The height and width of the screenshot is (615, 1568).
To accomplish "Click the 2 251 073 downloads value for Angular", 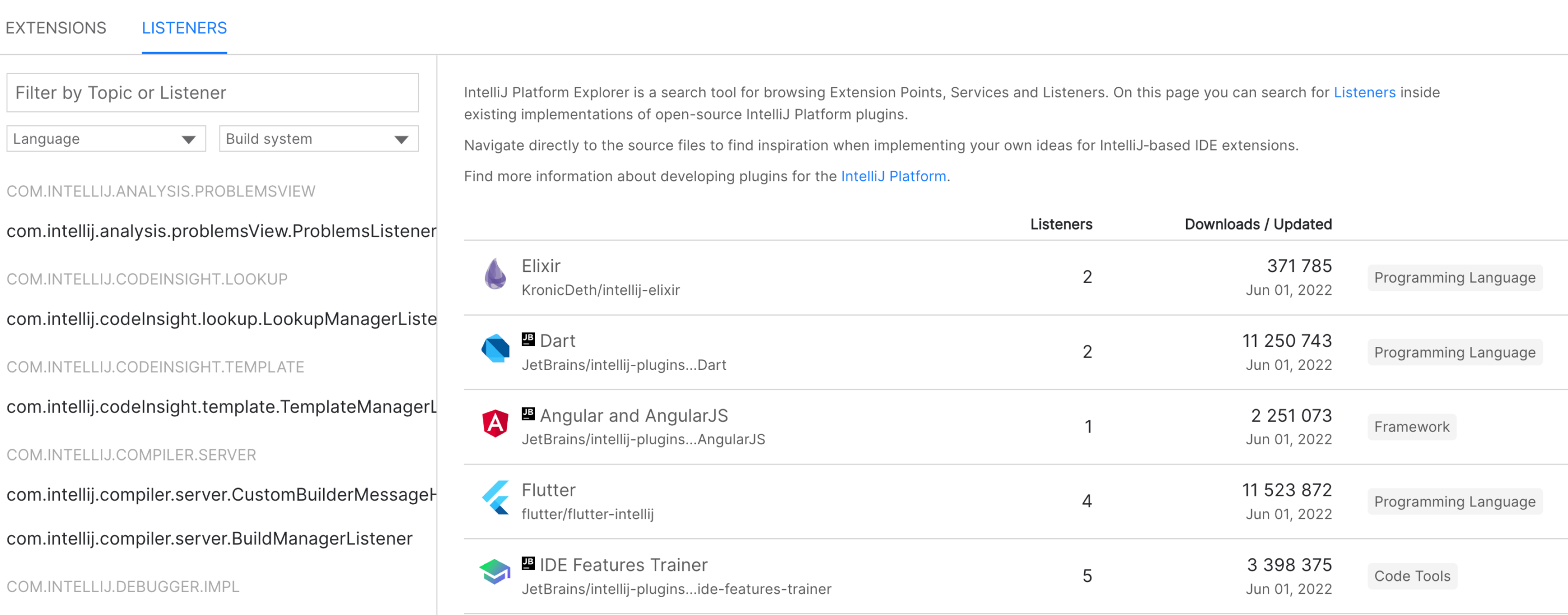I will coord(1291,415).
